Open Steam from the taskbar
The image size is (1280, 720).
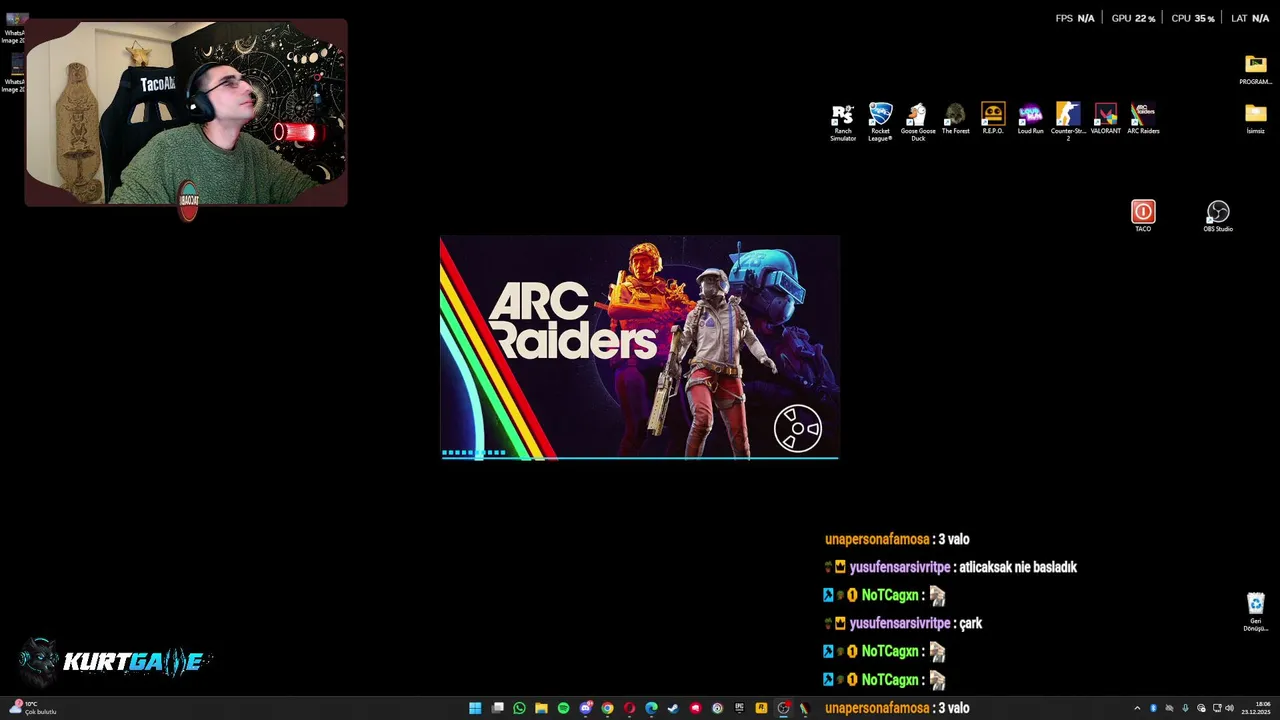pos(673,708)
